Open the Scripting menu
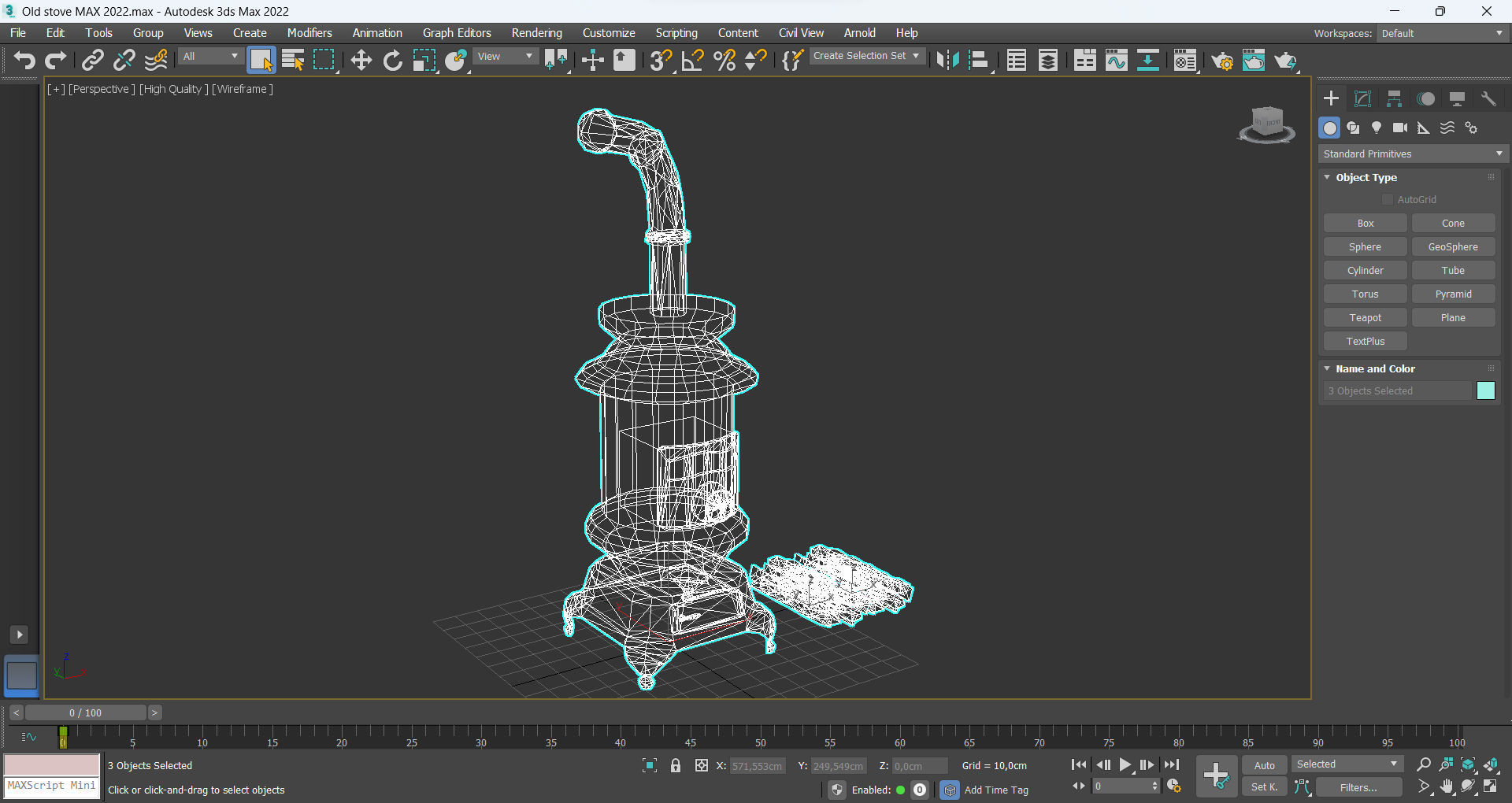This screenshot has width=1512, height=803. tap(676, 33)
